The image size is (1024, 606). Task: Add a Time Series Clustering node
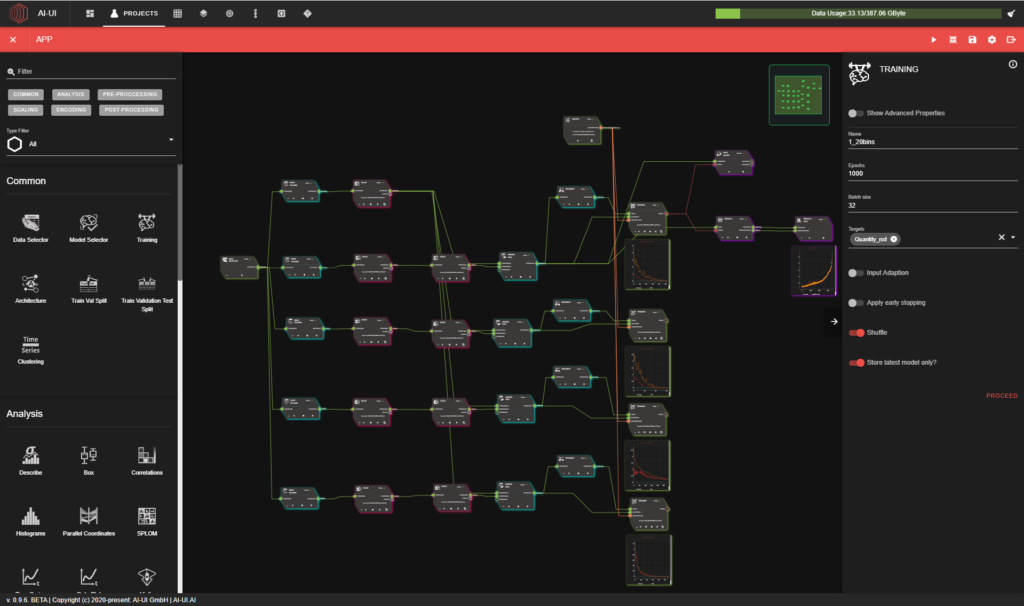[31, 350]
